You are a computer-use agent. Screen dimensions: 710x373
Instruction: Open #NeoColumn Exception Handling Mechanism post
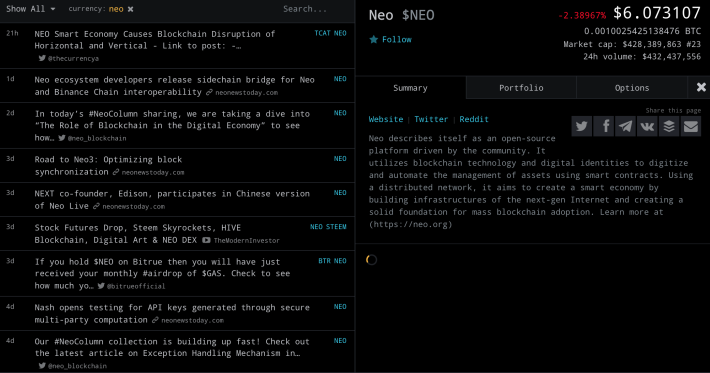tap(172, 347)
